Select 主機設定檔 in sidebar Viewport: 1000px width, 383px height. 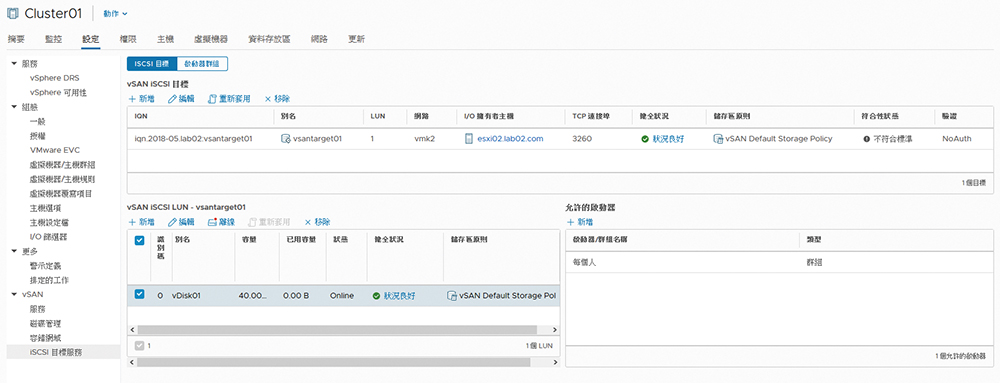pyautogui.click(x=49, y=222)
